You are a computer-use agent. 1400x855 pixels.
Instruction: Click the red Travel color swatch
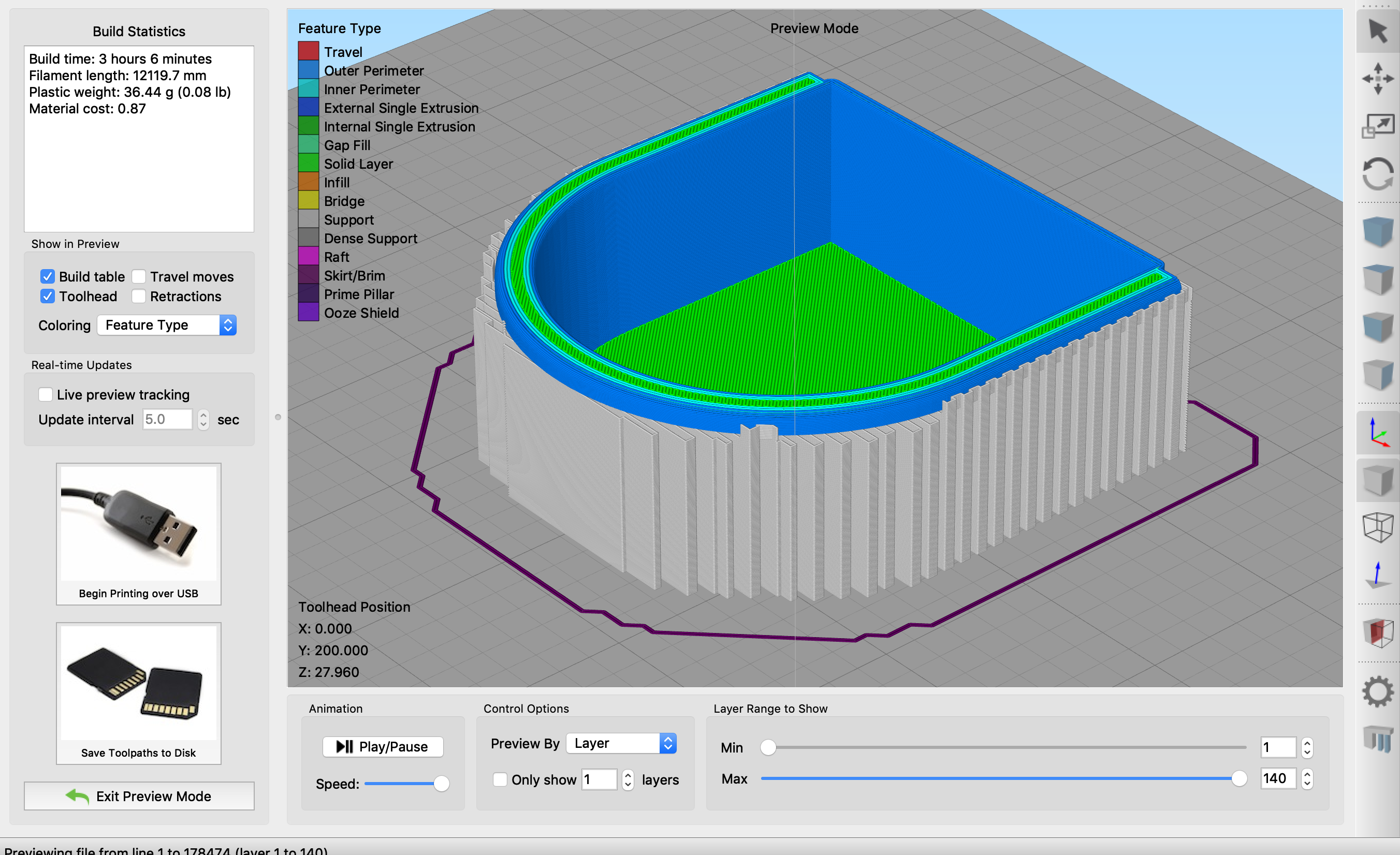[x=309, y=51]
